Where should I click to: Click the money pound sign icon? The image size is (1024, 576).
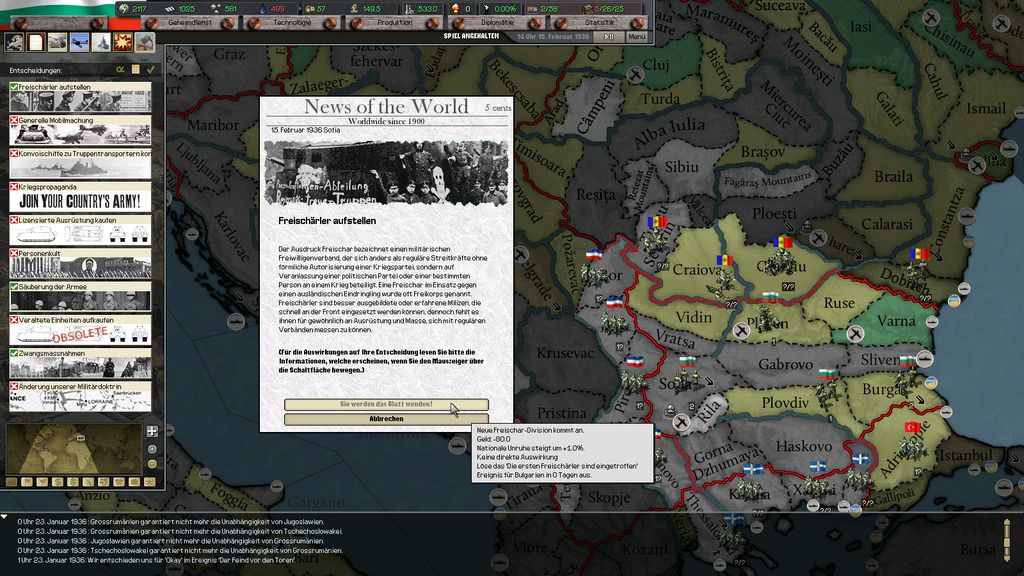pos(354,8)
